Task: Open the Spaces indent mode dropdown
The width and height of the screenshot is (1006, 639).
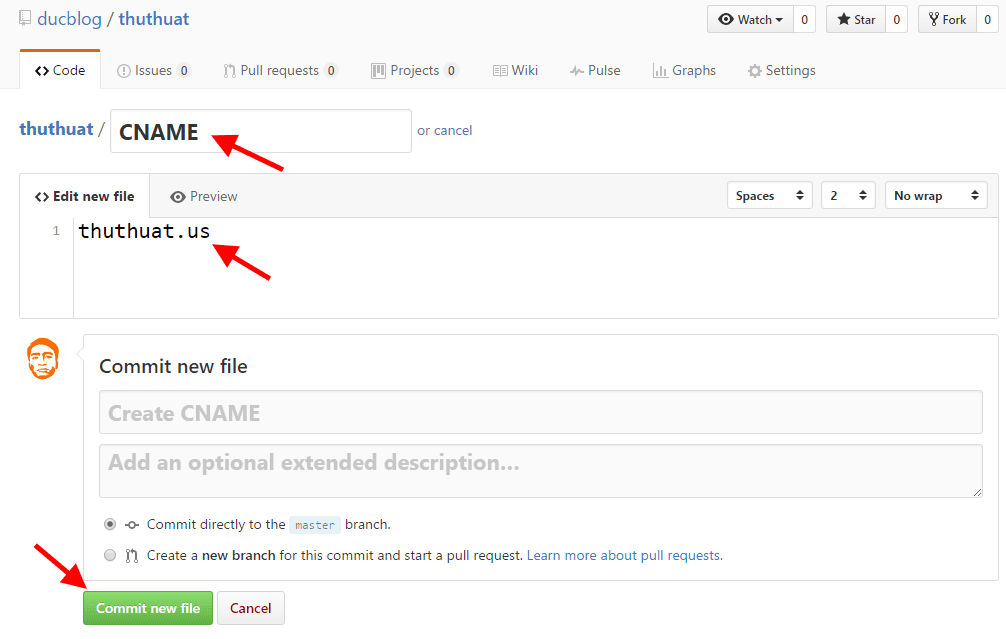Action: pos(769,196)
